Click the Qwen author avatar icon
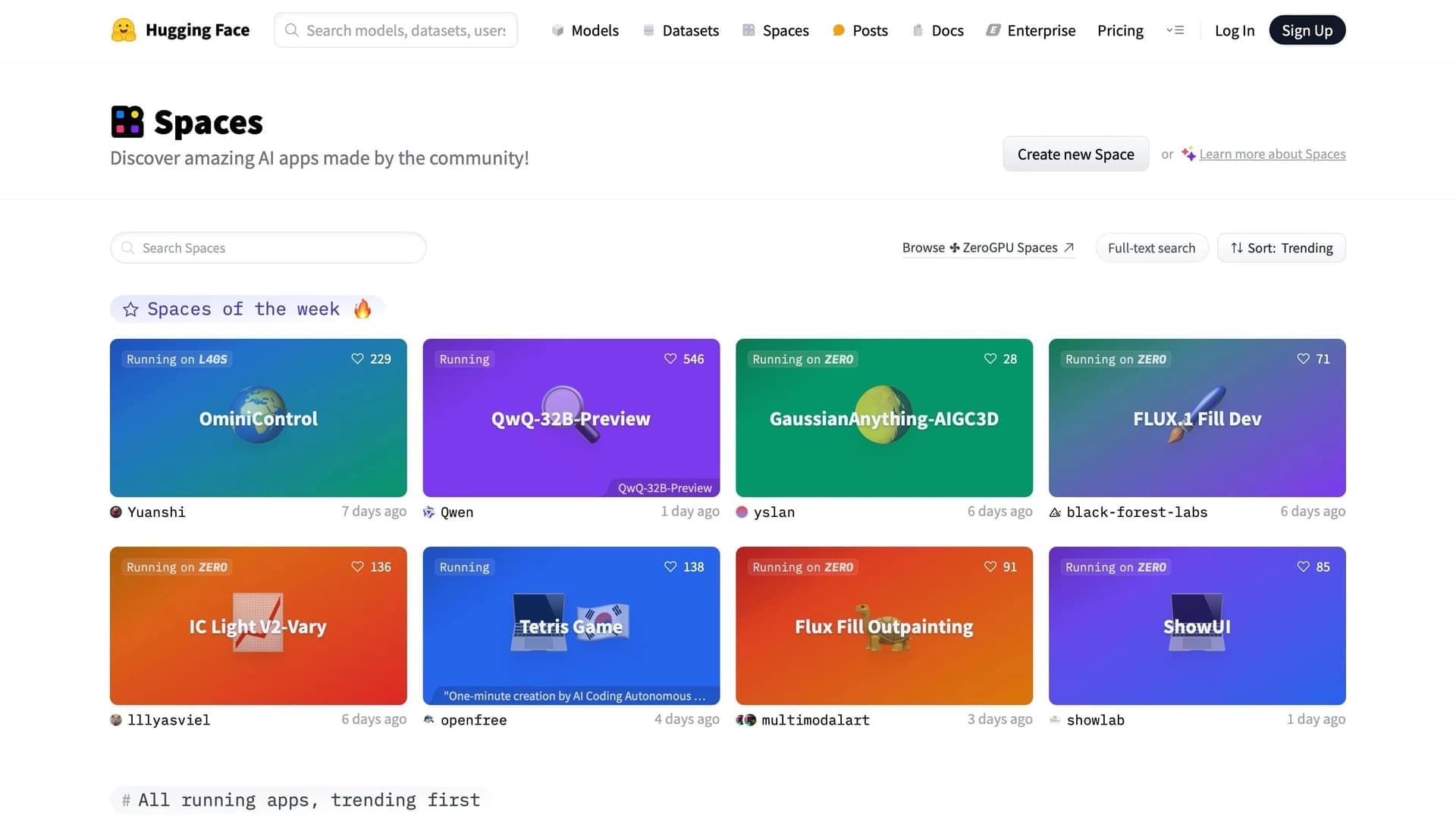 pyautogui.click(x=428, y=512)
